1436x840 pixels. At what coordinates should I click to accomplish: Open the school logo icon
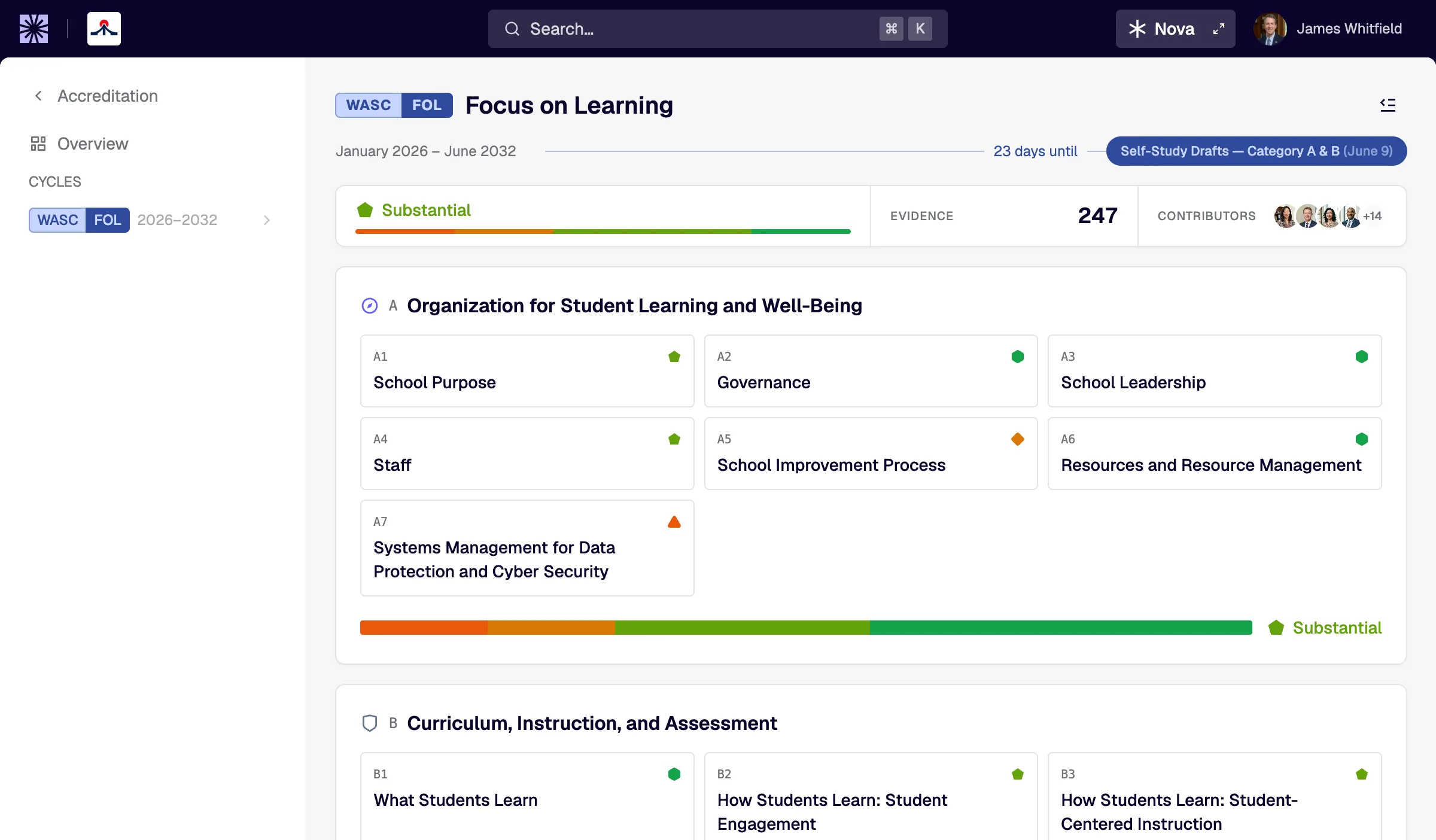(104, 29)
